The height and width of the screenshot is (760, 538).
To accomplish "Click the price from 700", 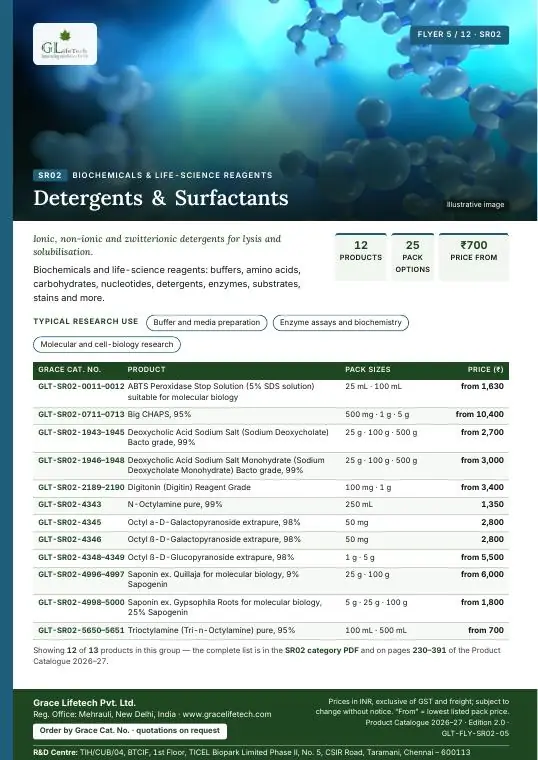I will [486, 631].
